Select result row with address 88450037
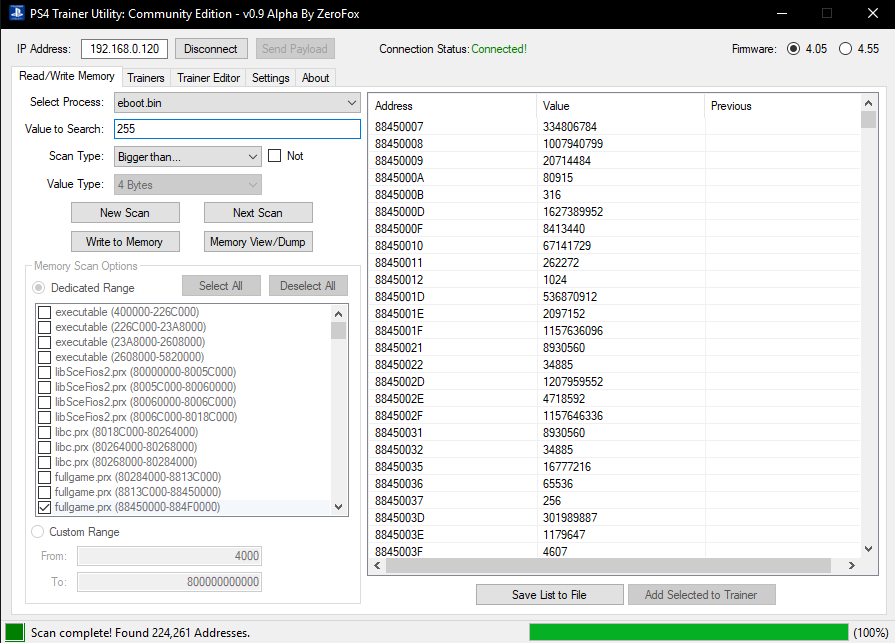This screenshot has width=895, height=643. click(615, 501)
